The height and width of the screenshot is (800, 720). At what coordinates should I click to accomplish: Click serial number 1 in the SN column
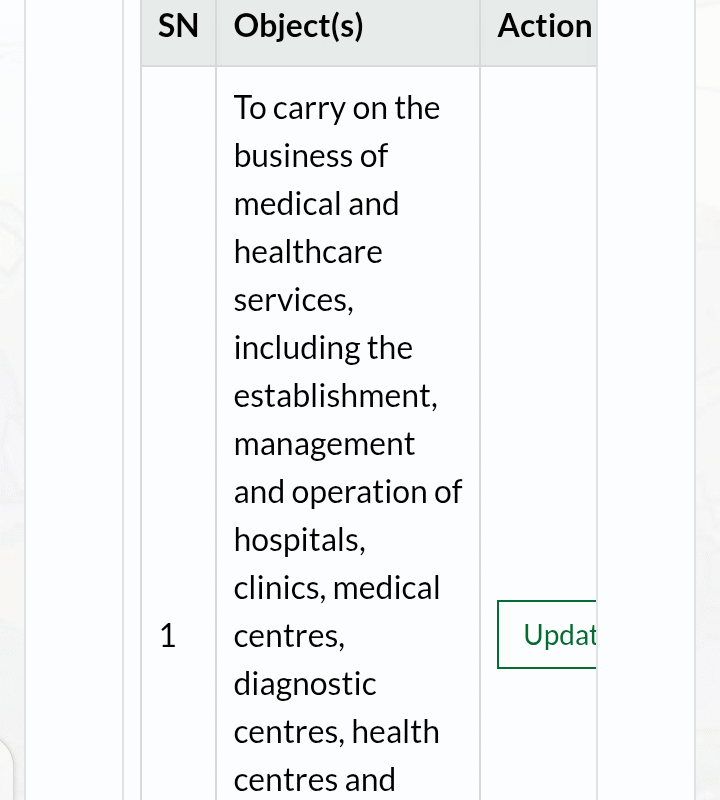(168, 636)
